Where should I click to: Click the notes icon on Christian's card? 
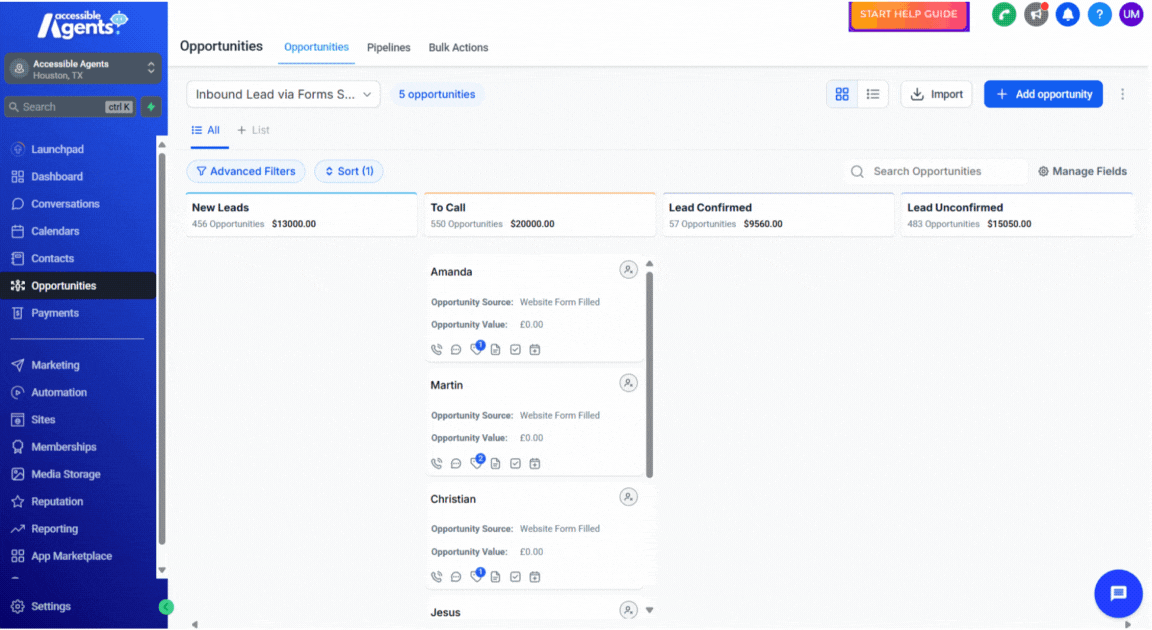click(x=496, y=577)
